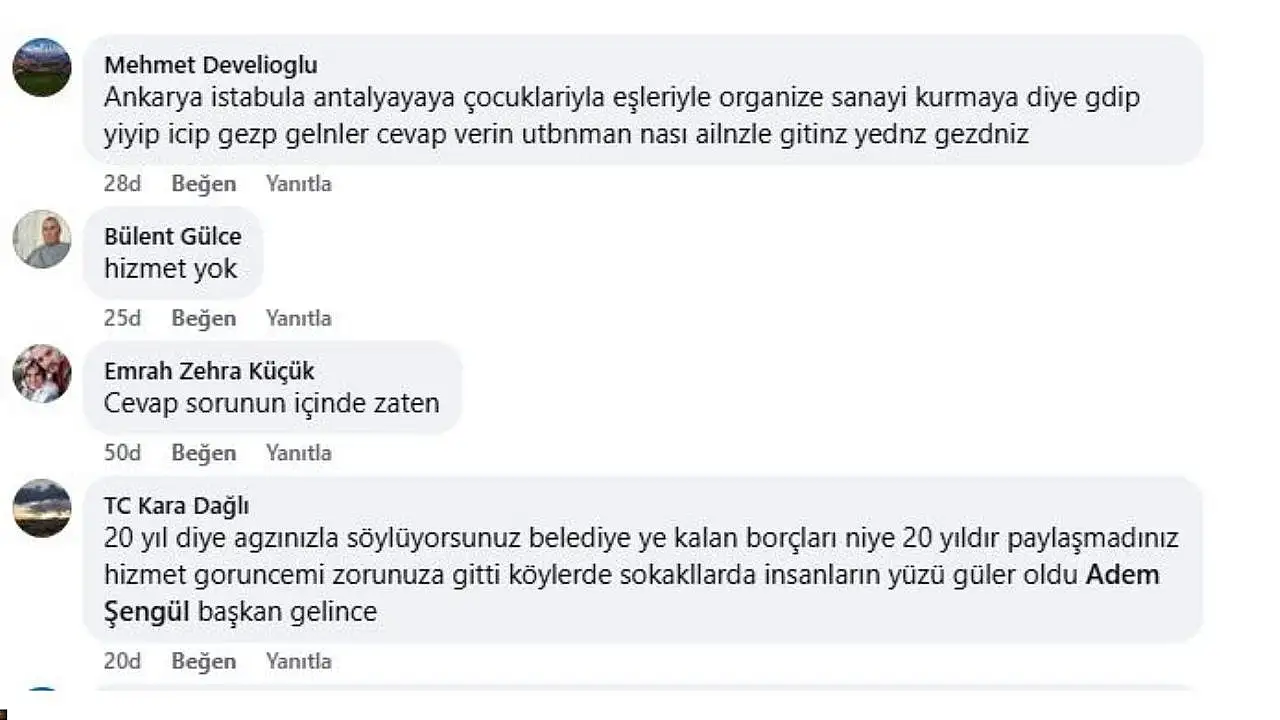
Task: Click the Bülent Gülce name link
Action: (173, 237)
